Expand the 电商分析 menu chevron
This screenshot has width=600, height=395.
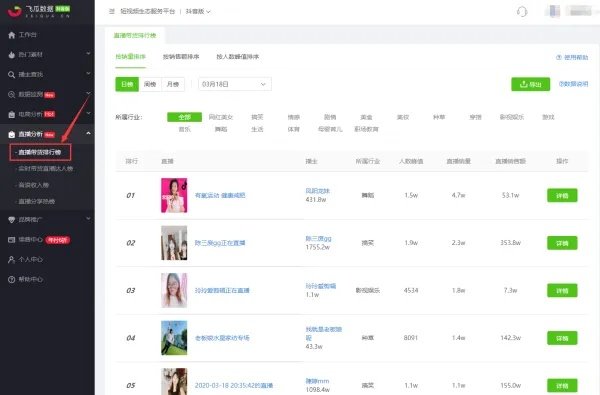tap(88, 113)
